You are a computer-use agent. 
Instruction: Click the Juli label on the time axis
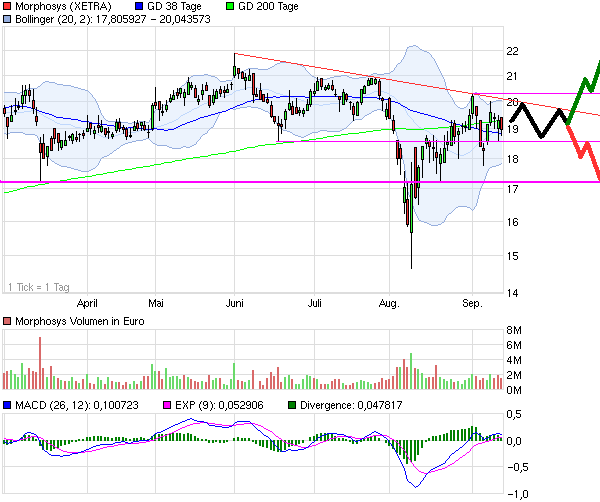point(315,303)
